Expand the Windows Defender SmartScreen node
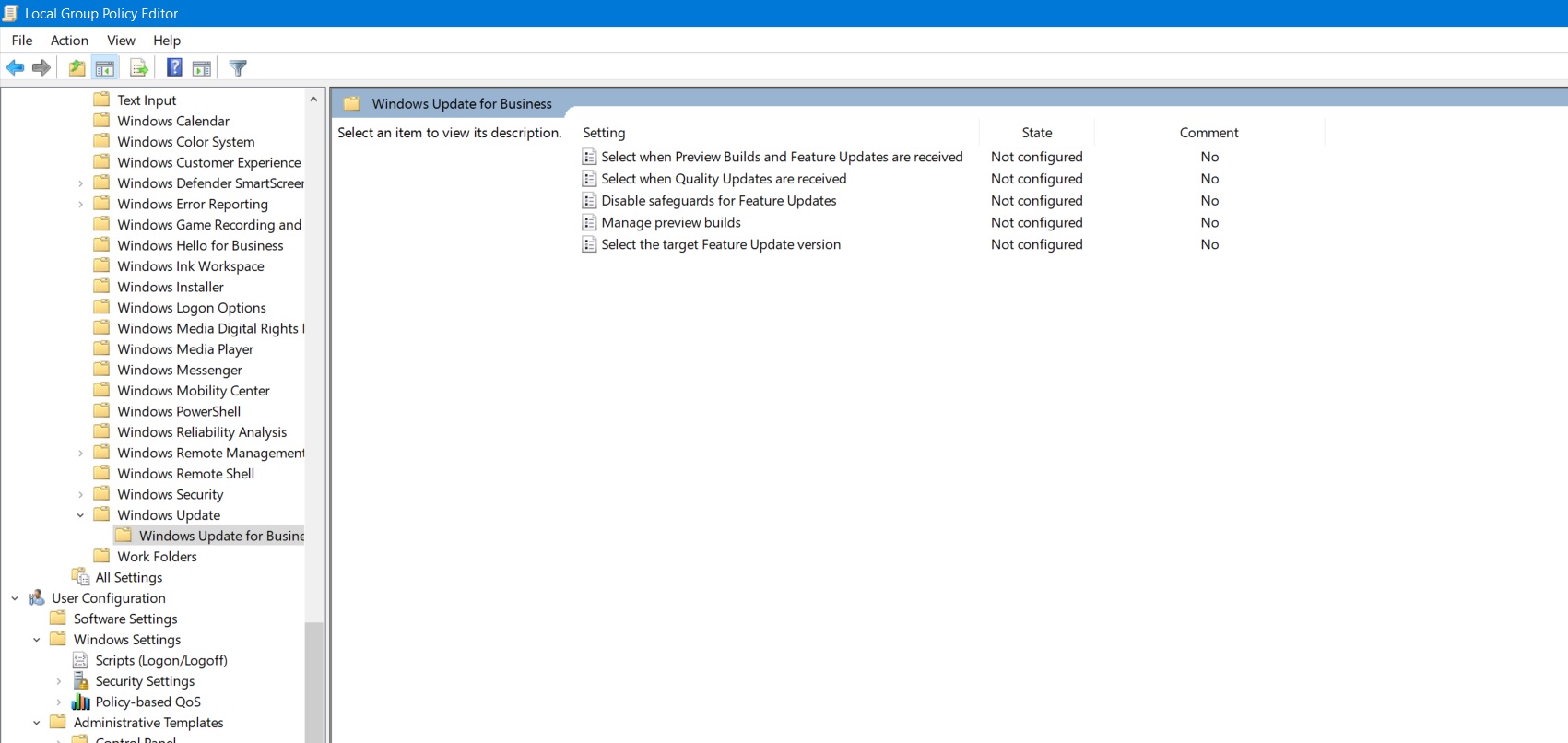Image resolution: width=1568 pixels, height=743 pixels. coord(80,183)
